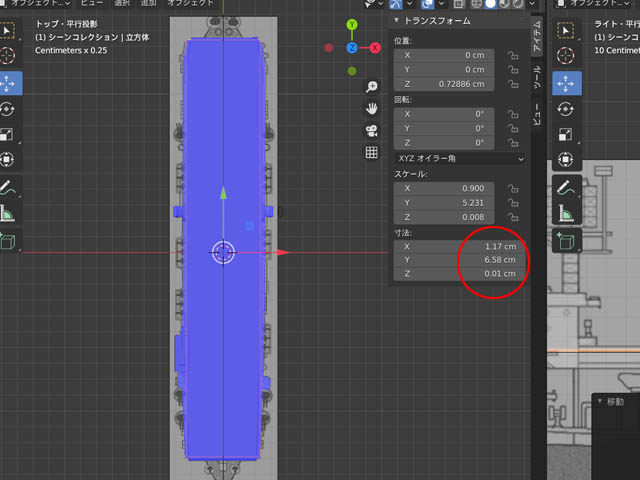Open the オブジェクト header menu
This screenshot has height=480, width=640.
pos(190,3)
